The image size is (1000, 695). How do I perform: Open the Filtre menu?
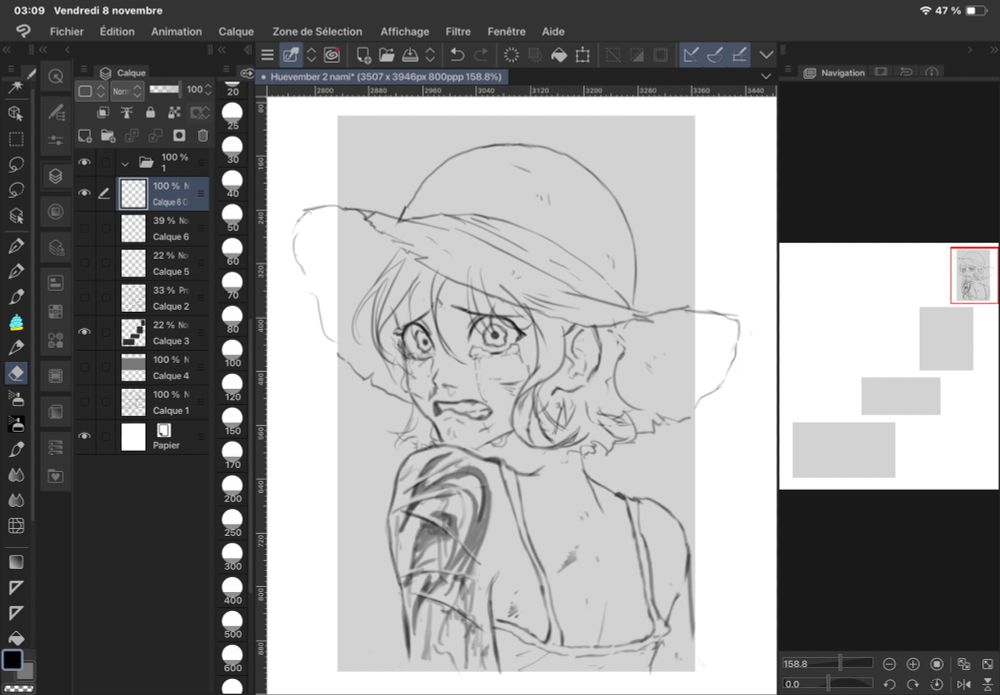[458, 31]
